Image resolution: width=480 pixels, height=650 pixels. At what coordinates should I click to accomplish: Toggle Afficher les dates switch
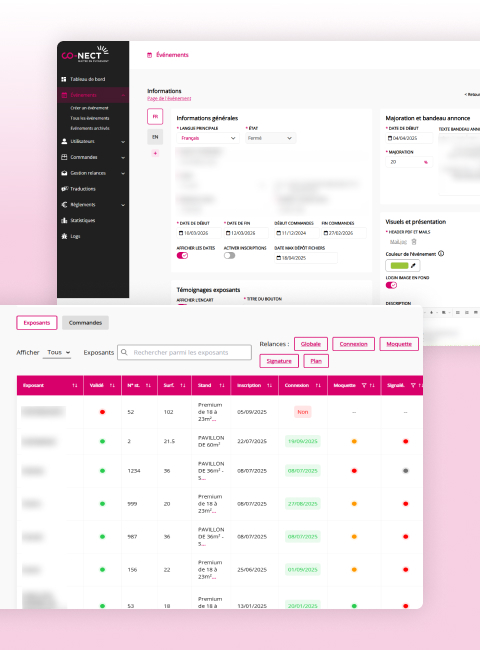coord(182,255)
